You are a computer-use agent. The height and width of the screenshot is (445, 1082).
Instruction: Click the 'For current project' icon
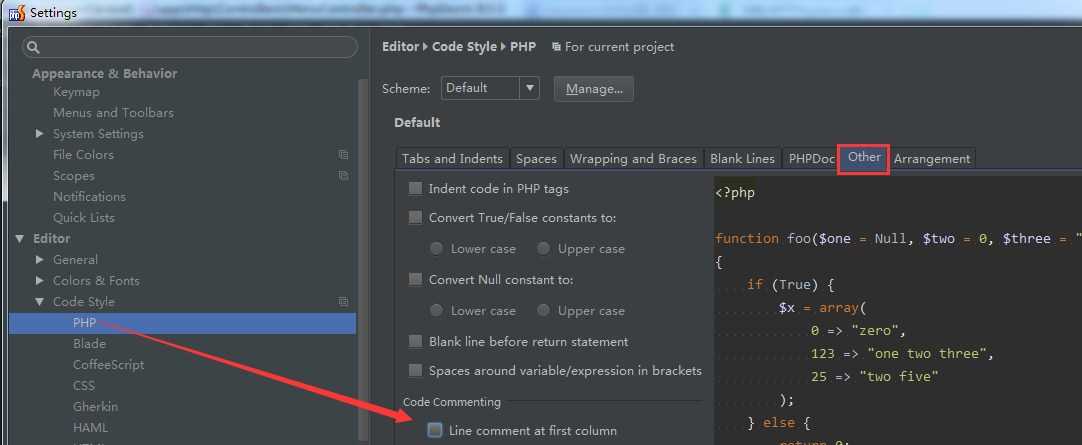coord(556,47)
